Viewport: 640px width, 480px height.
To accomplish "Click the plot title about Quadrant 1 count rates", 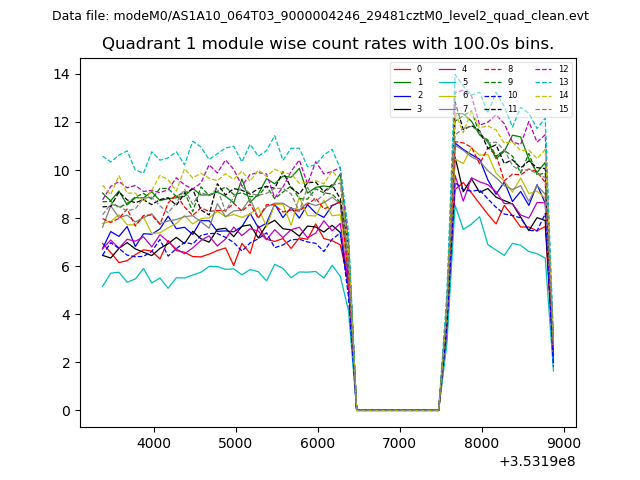I will point(328,44).
